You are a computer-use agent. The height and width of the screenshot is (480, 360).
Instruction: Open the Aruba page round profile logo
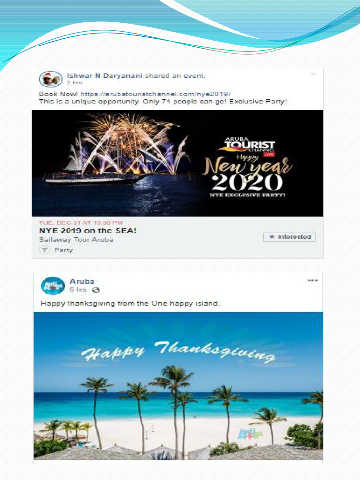[53, 286]
